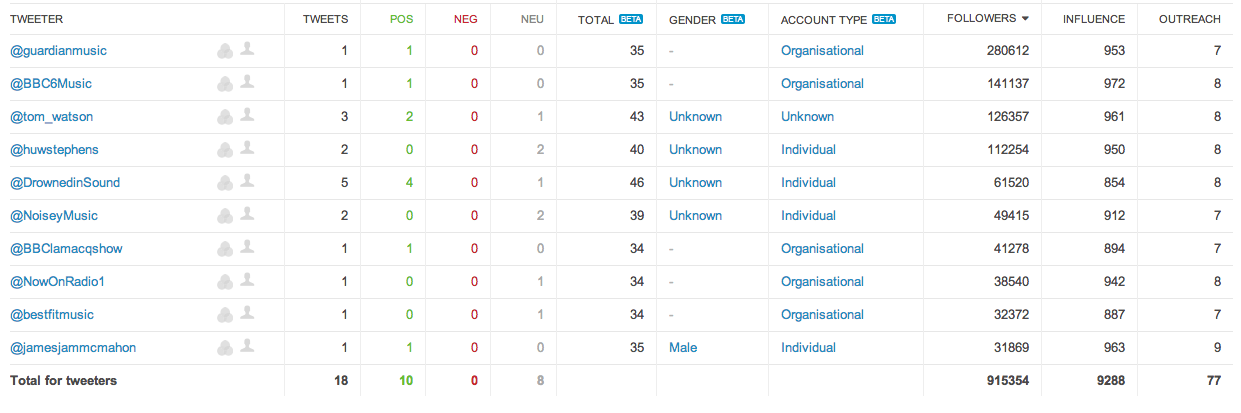Open the @BBClamacqshow tweeter profile link
The width and height of the screenshot is (1241, 413).
66,248
